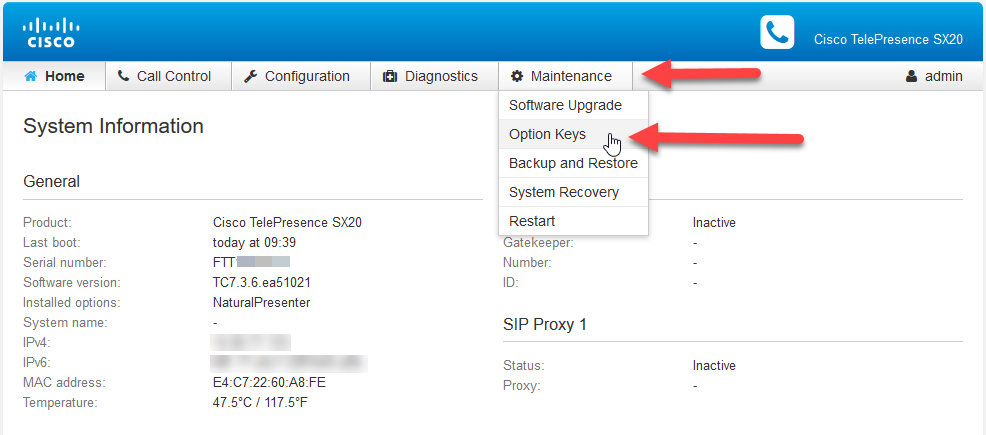
Task: Click the phone handset icon in header
Action: click(x=777, y=32)
